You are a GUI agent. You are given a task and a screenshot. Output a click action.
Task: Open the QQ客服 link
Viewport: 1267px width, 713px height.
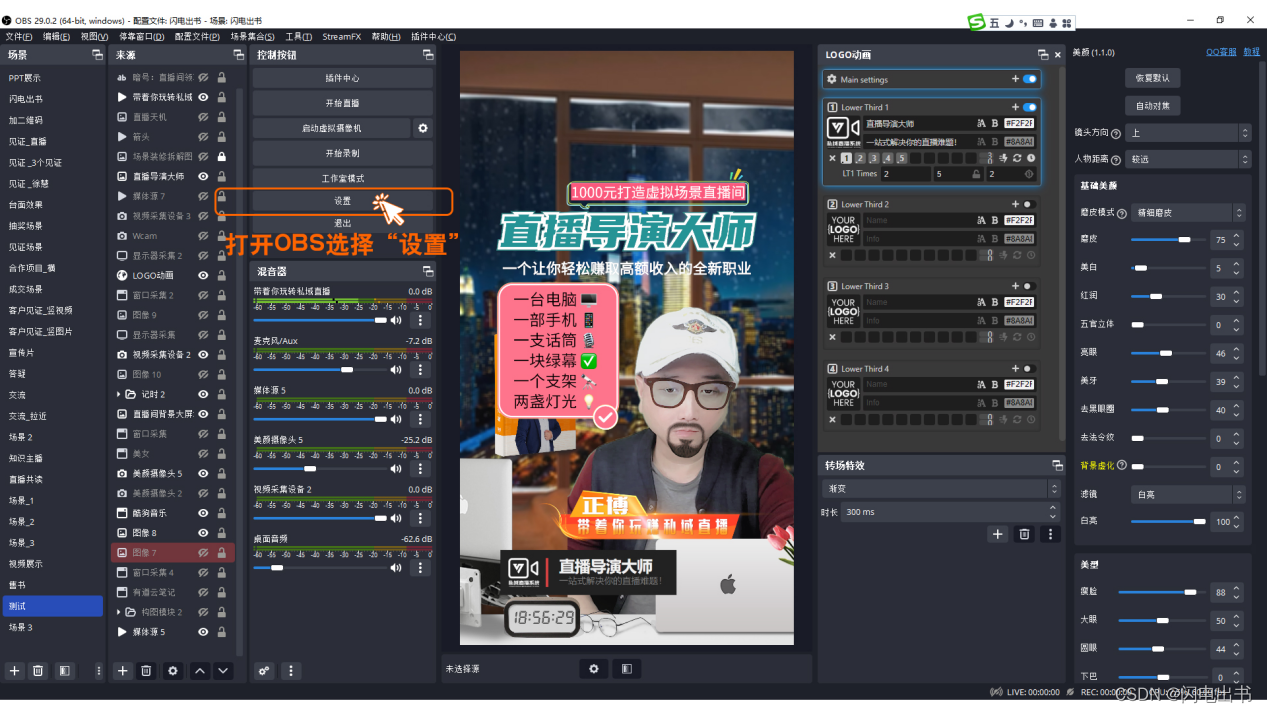[1221, 52]
